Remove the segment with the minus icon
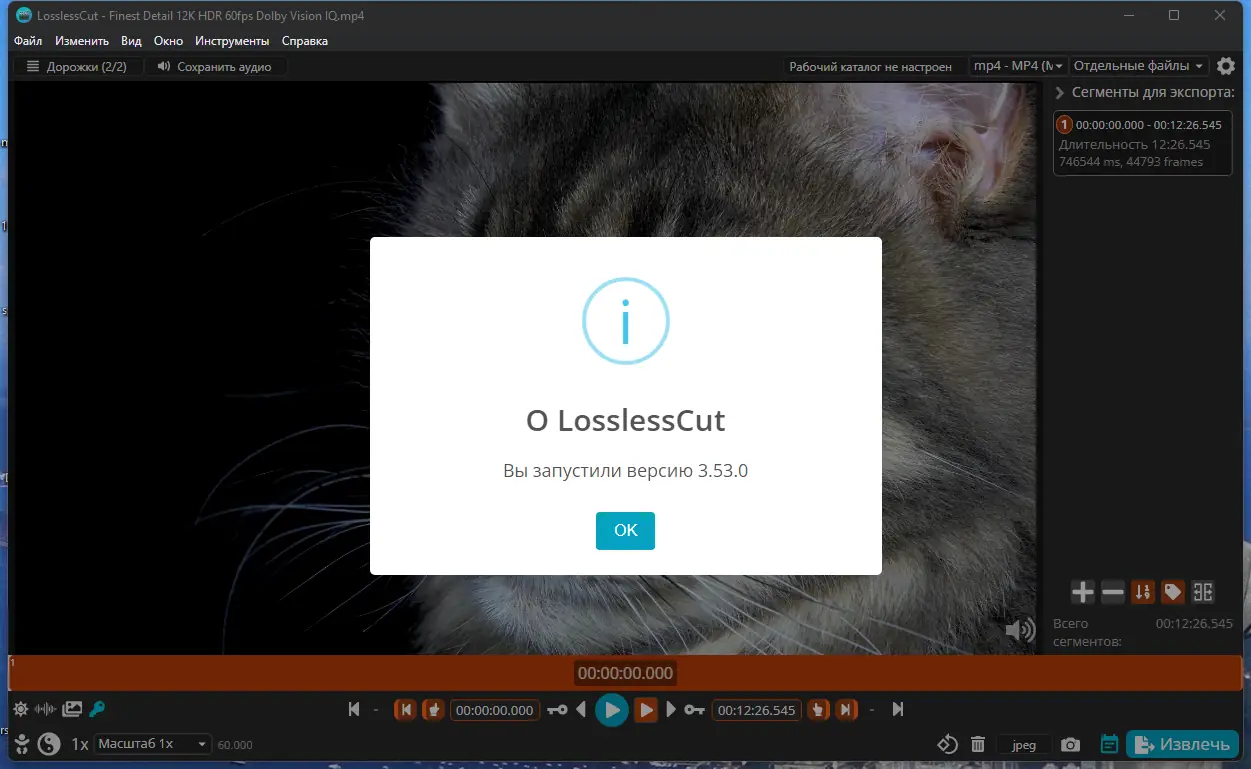Viewport: 1251px width, 769px height. (x=1113, y=592)
